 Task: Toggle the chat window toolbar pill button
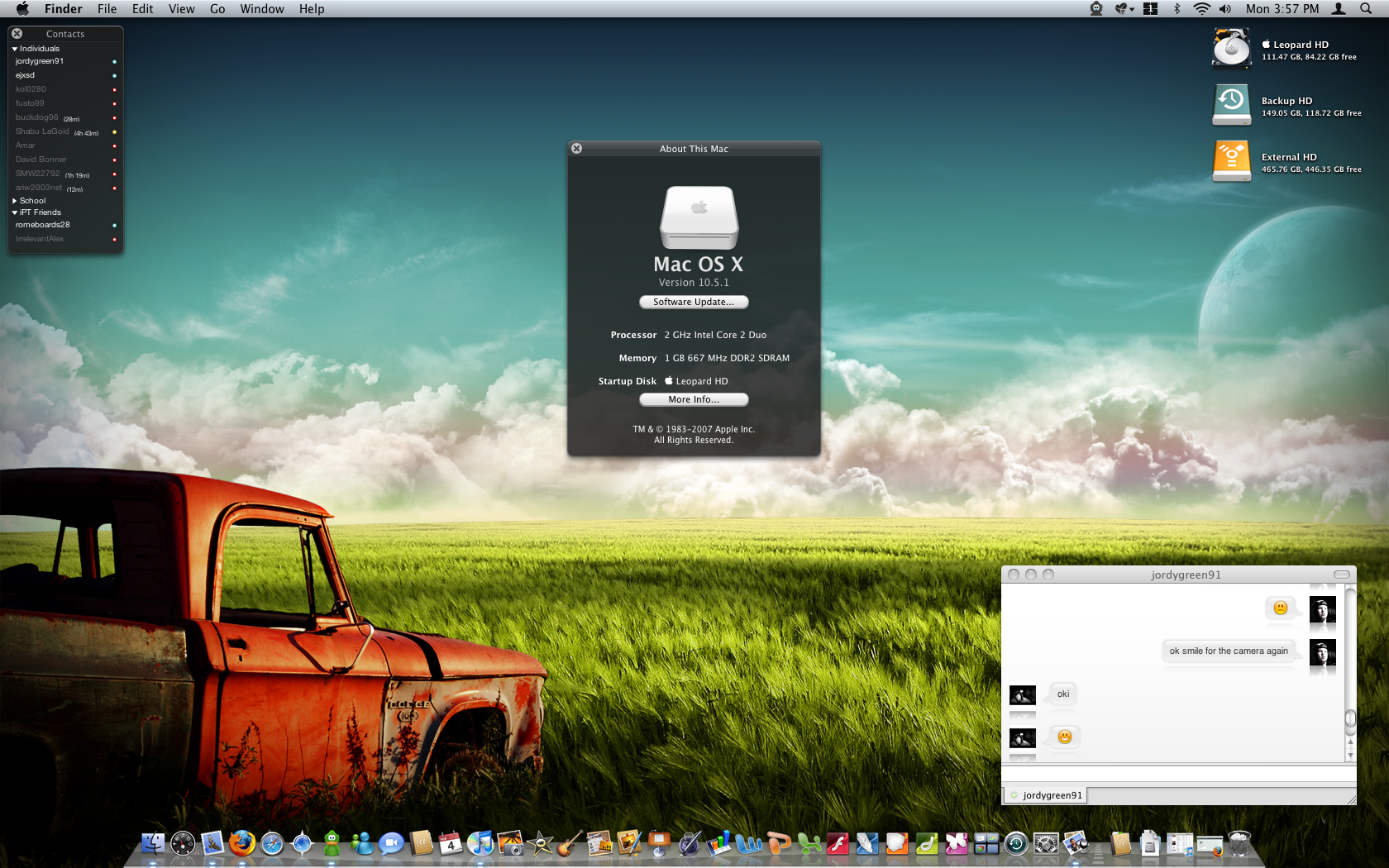[1342, 575]
